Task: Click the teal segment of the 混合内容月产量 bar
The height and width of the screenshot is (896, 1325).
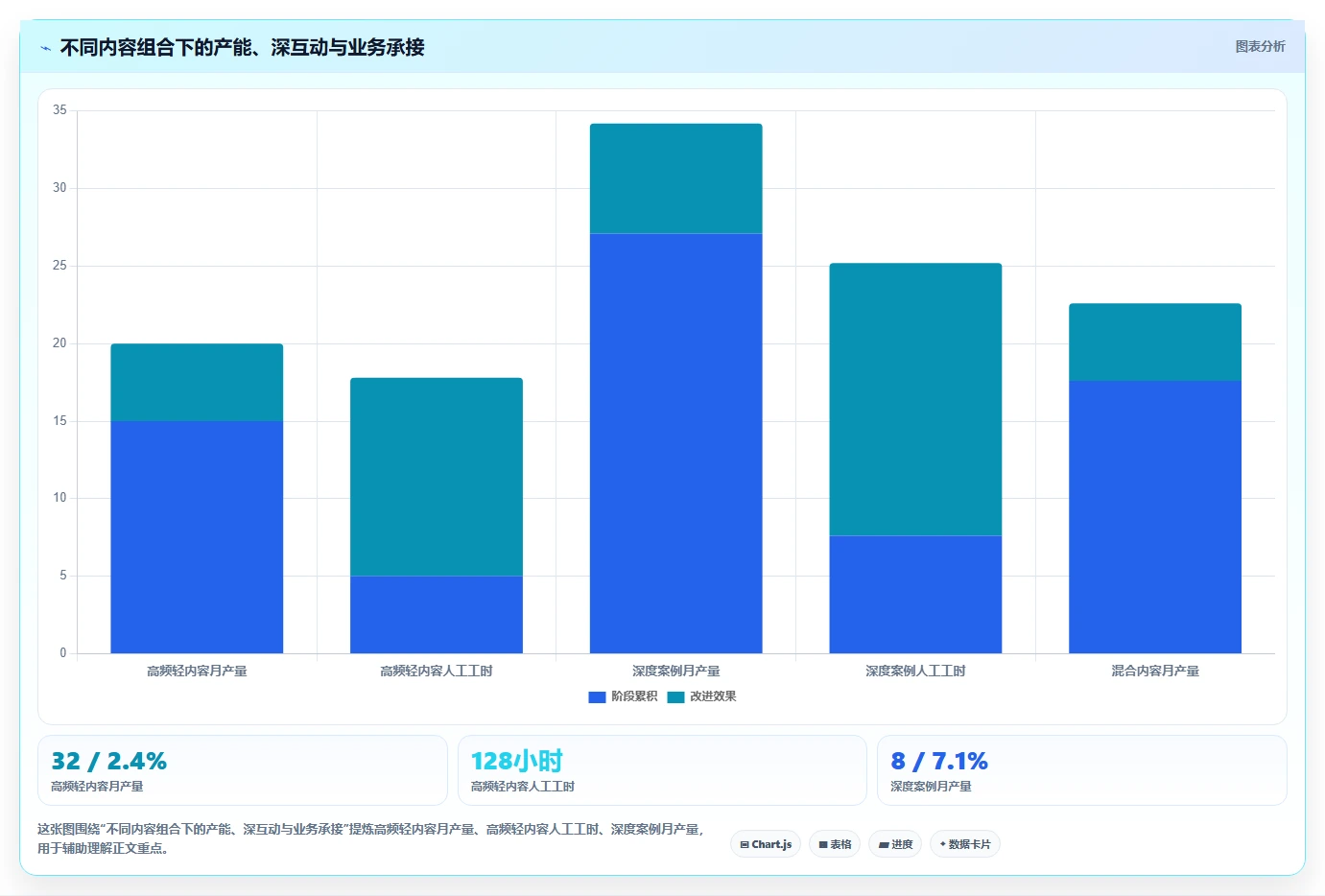Action: tap(1155, 342)
